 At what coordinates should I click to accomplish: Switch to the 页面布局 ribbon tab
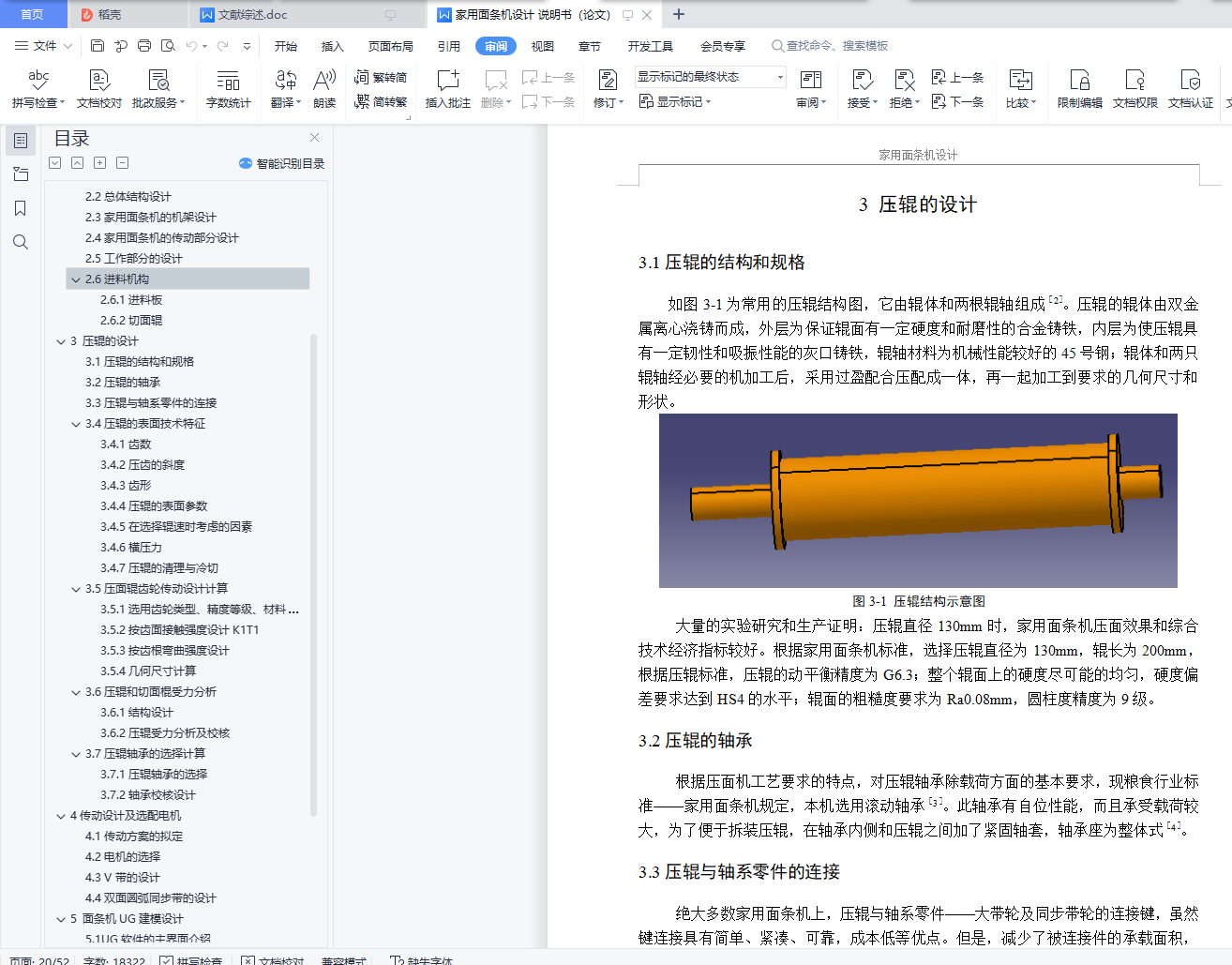click(390, 46)
